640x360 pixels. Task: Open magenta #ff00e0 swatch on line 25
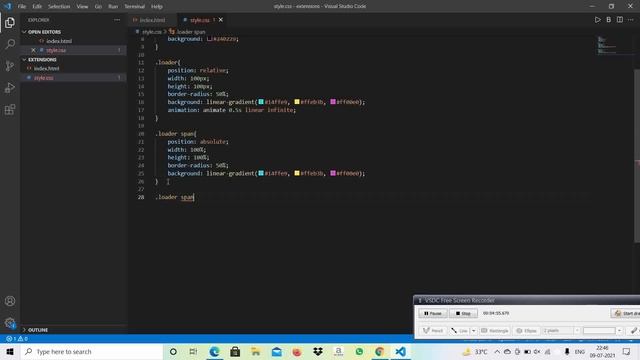click(x=333, y=173)
